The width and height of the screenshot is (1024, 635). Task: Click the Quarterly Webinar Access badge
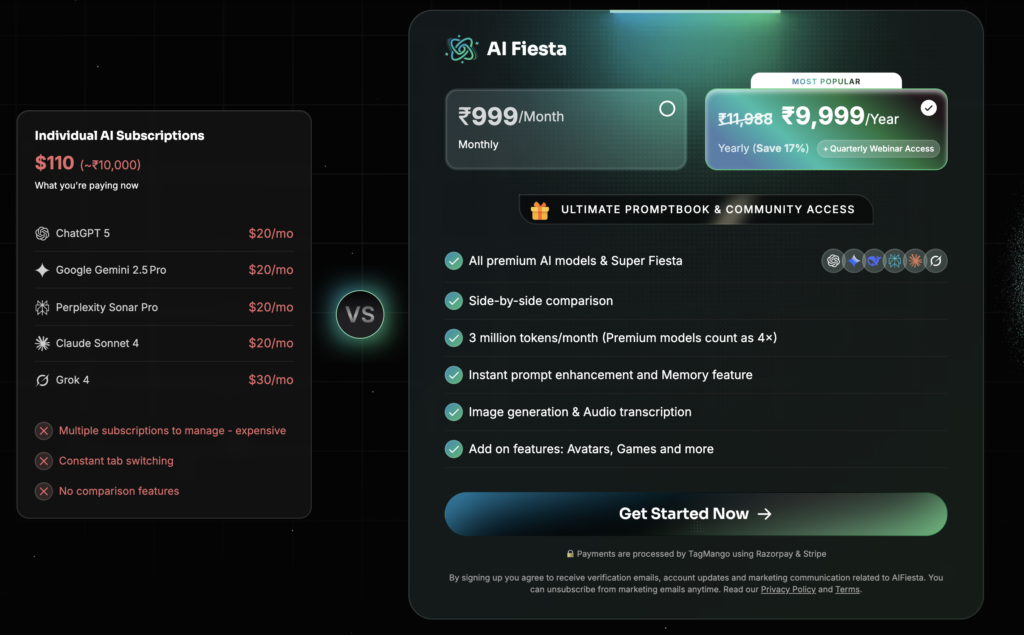(x=879, y=149)
